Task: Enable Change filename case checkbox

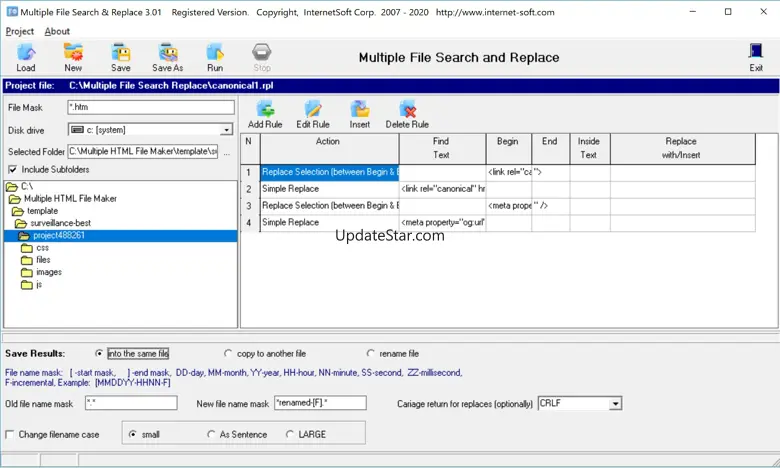Action: [9, 435]
